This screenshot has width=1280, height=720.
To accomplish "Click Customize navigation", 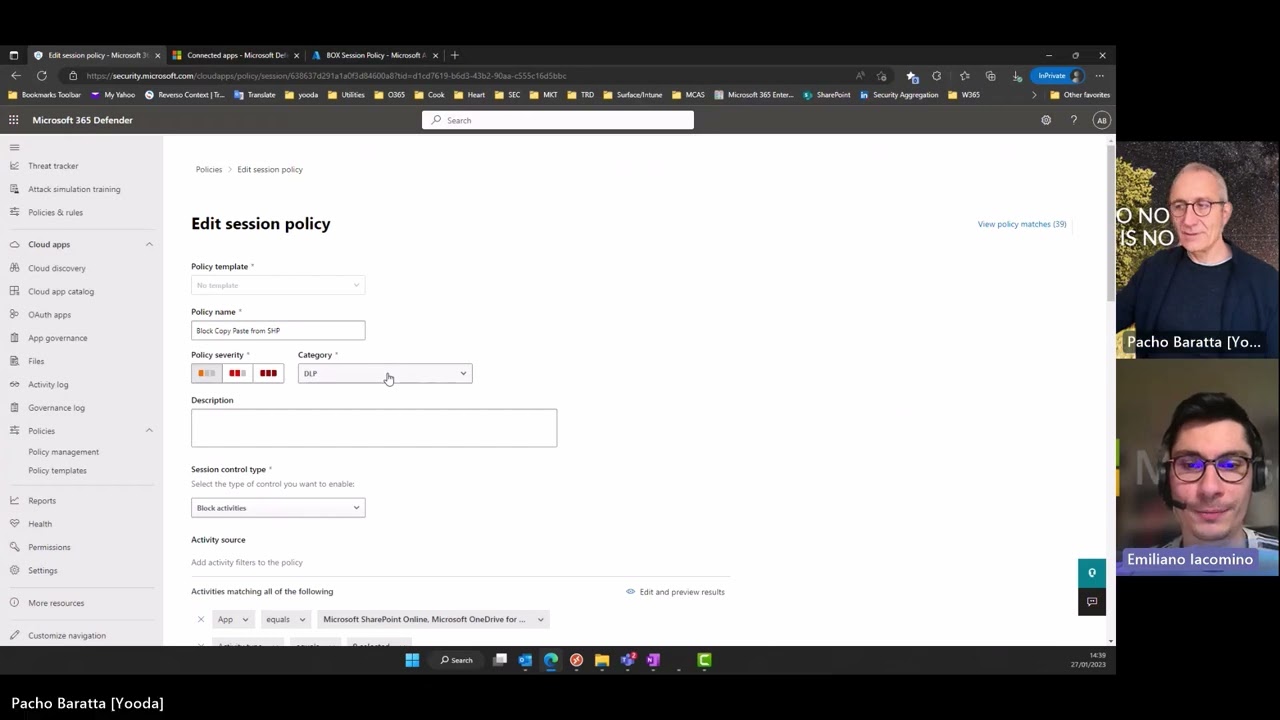I will pyautogui.click(x=67, y=636).
